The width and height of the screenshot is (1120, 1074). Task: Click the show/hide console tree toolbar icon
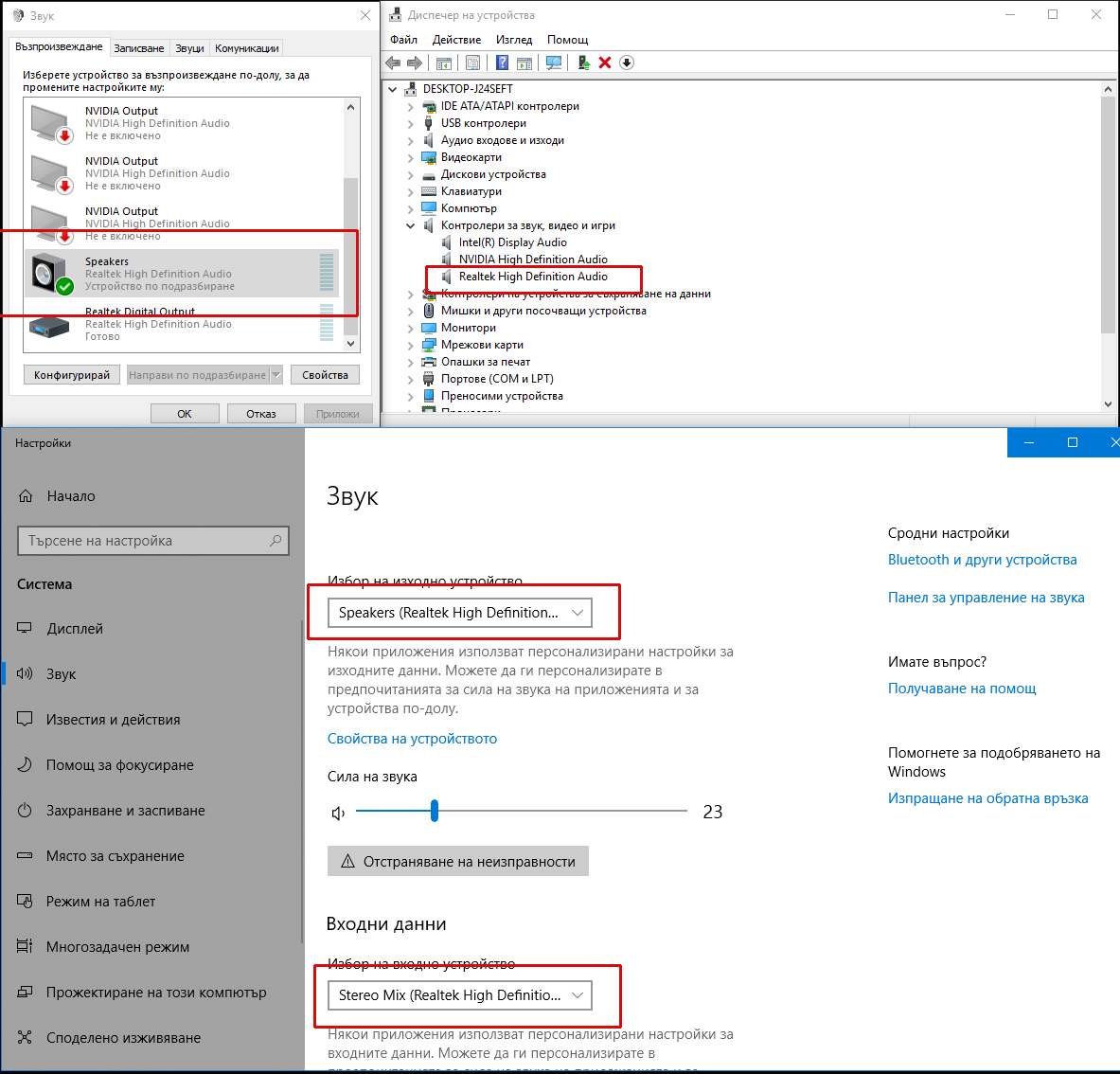(444, 63)
